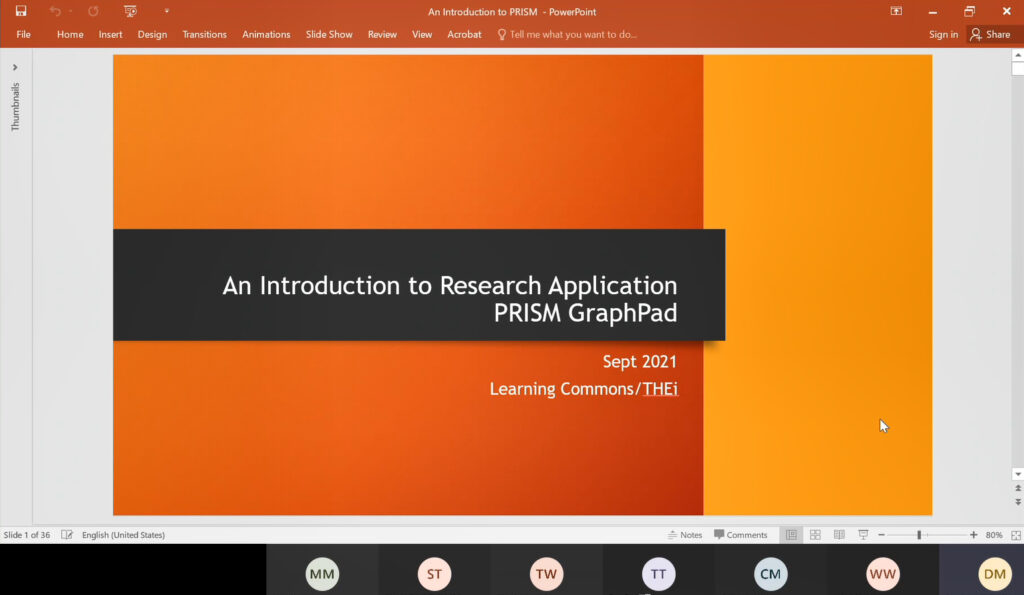Click English (United States) language indicator
Screen dimensions: 1024x595
coord(123,535)
